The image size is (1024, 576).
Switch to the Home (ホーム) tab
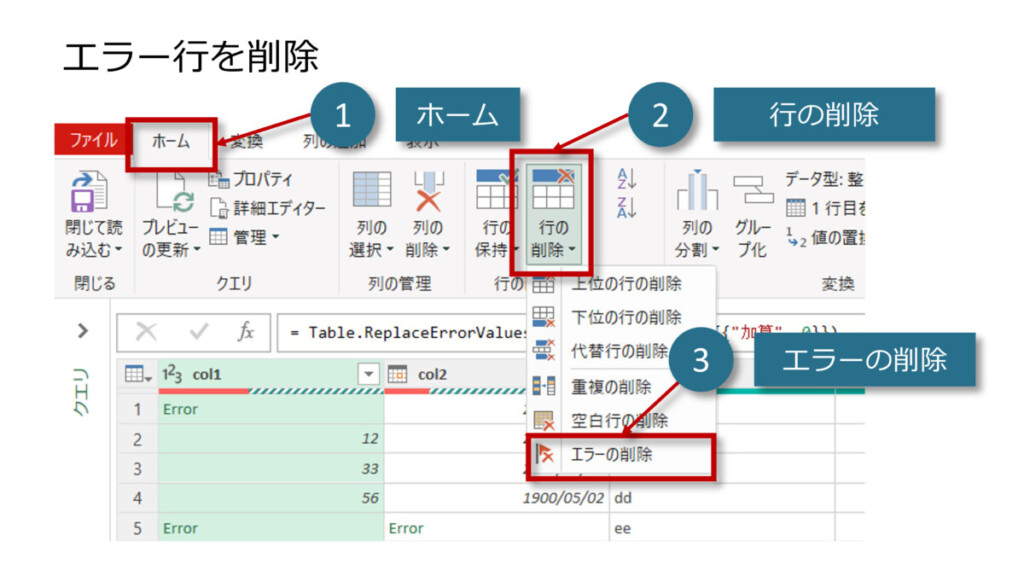[x=170, y=142]
